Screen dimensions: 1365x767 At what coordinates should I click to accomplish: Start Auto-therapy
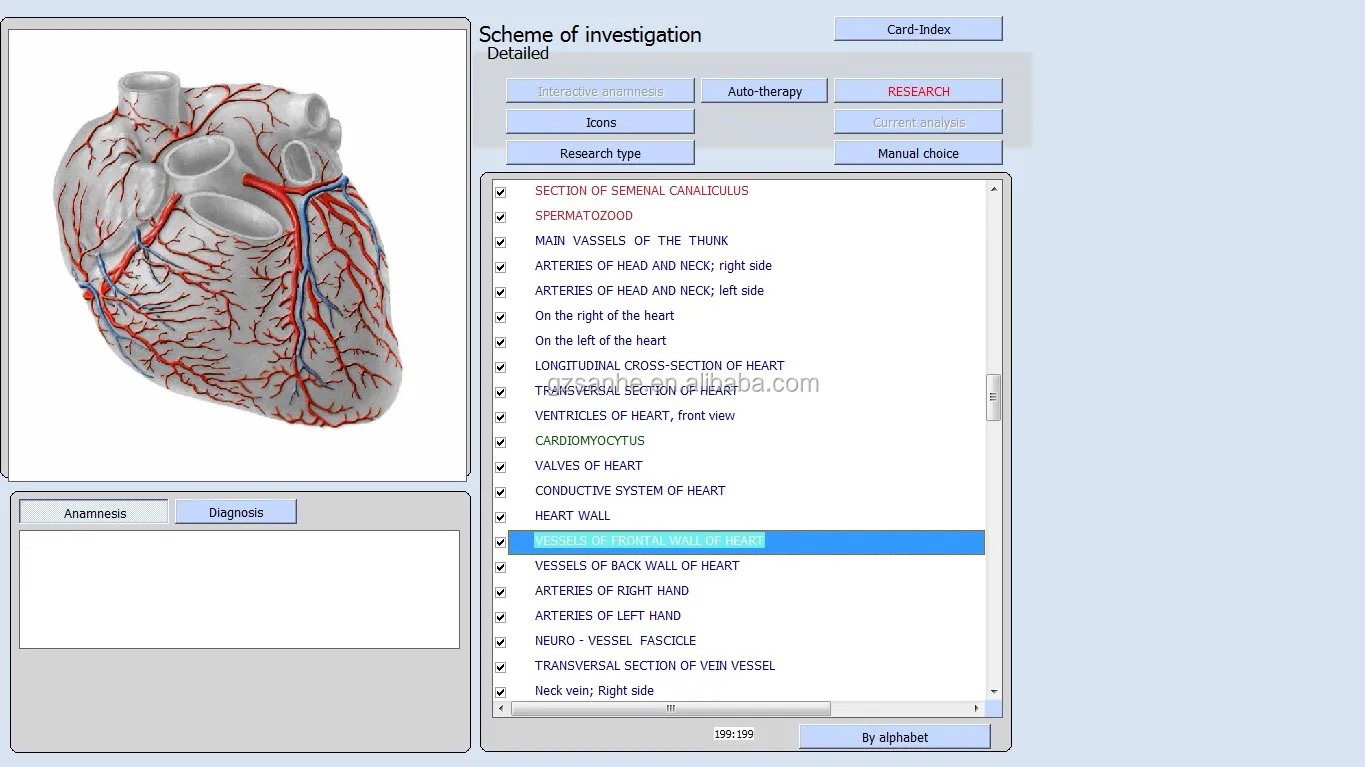pyautogui.click(x=764, y=91)
